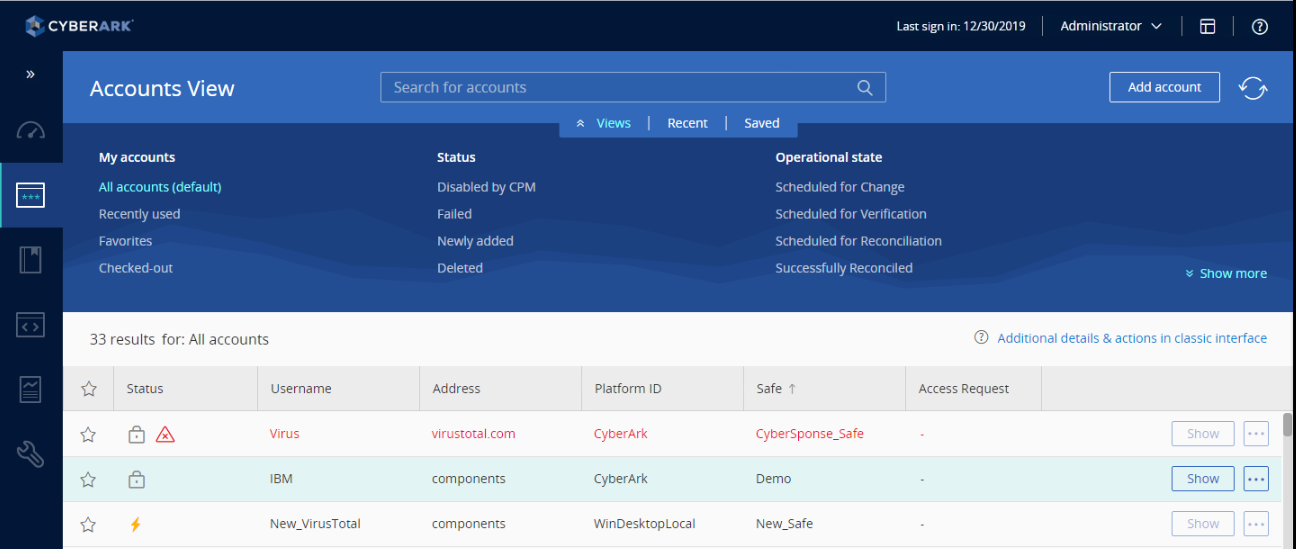
Task: Switch to the Recent tab
Action: coord(687,123)
